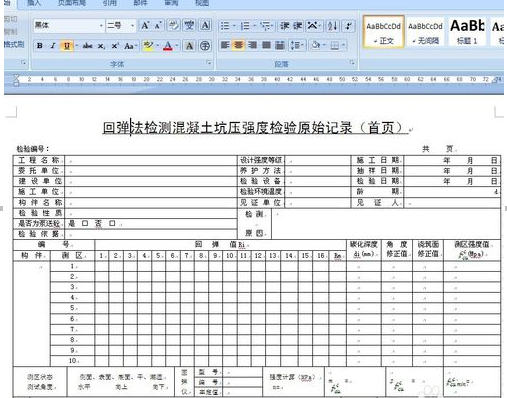Click the Clear Formatting icon

(173, 25)
